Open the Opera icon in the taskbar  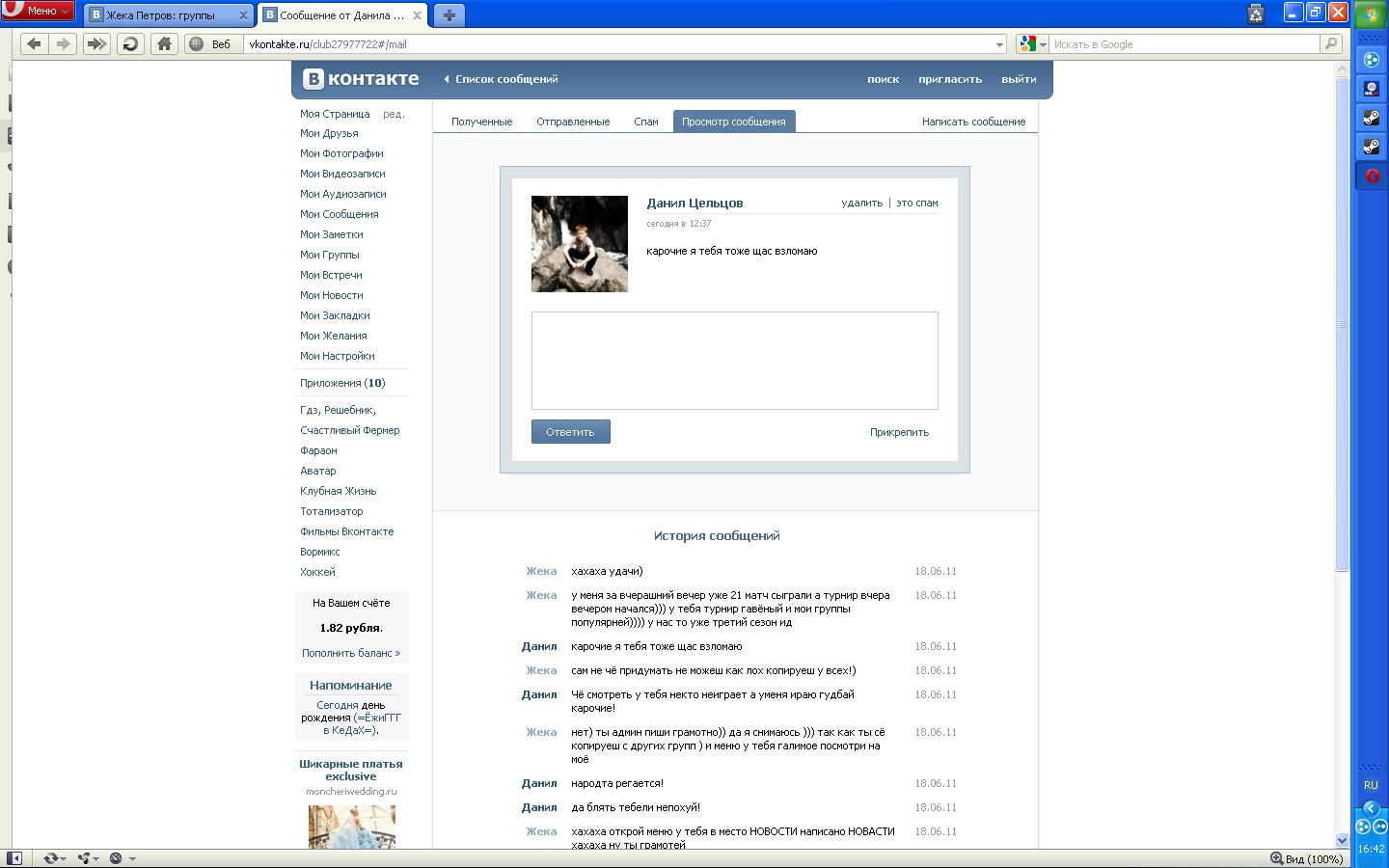tap(1372, 176)
